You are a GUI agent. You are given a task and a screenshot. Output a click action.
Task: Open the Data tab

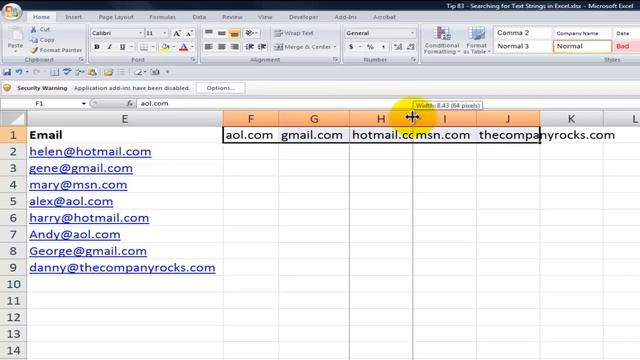[x=199, y=17]
